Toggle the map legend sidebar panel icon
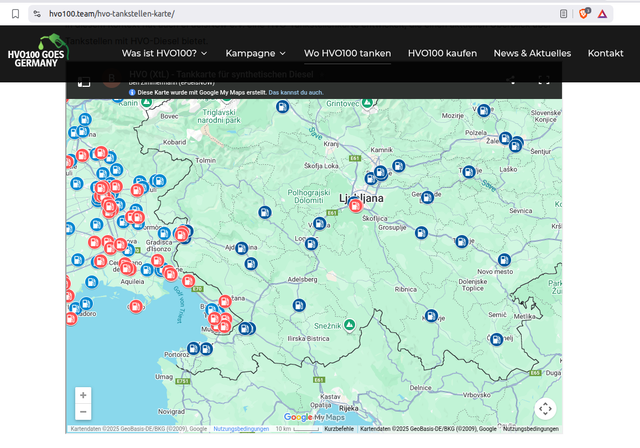Image resolution: width=640 pixels, height=448 pixels. (84, 82)
